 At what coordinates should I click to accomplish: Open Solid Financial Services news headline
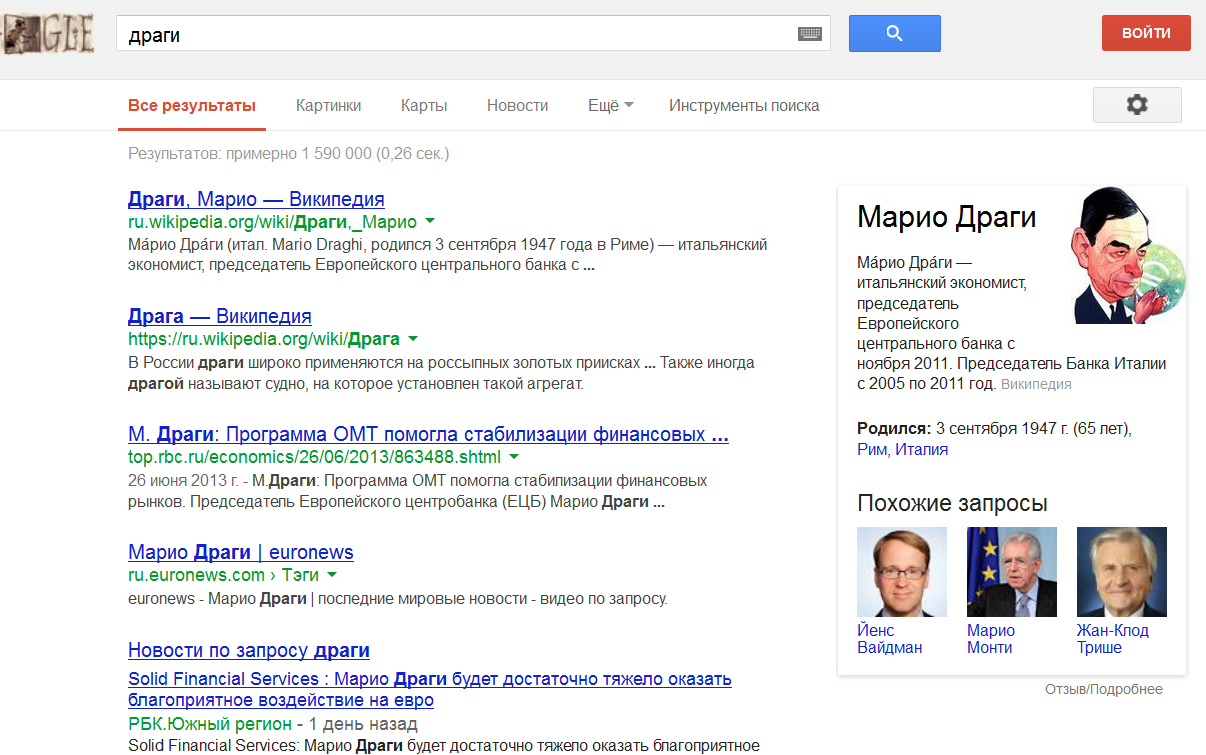click(430, 690)
